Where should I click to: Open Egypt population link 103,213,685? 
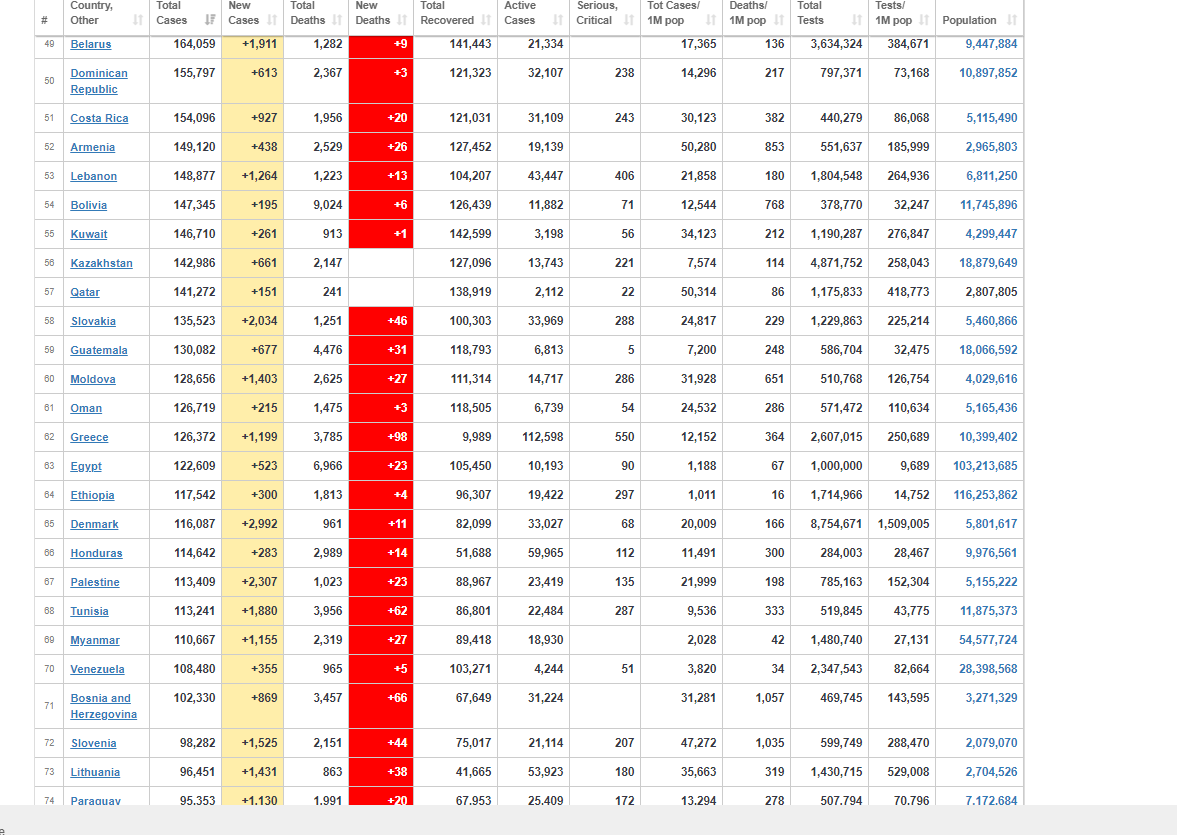pos(985,466)
